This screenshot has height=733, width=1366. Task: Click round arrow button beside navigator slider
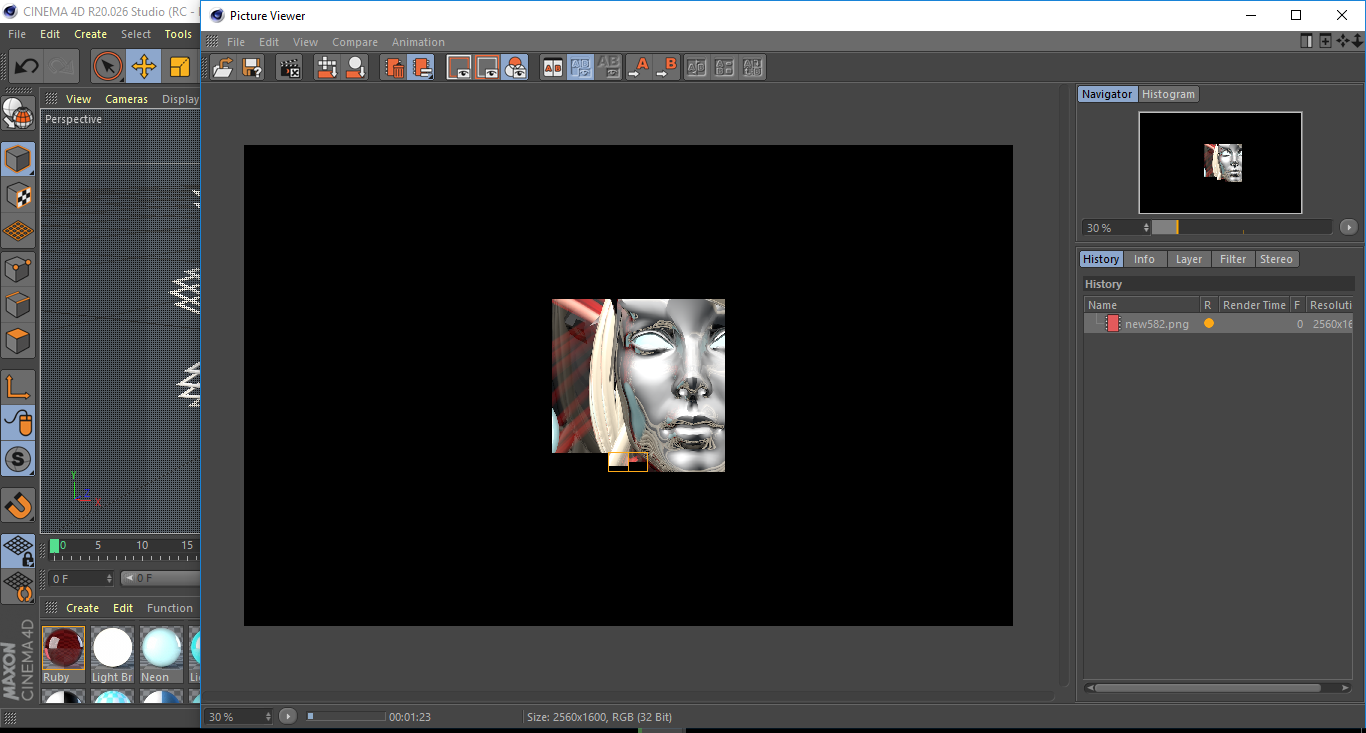1348,227
